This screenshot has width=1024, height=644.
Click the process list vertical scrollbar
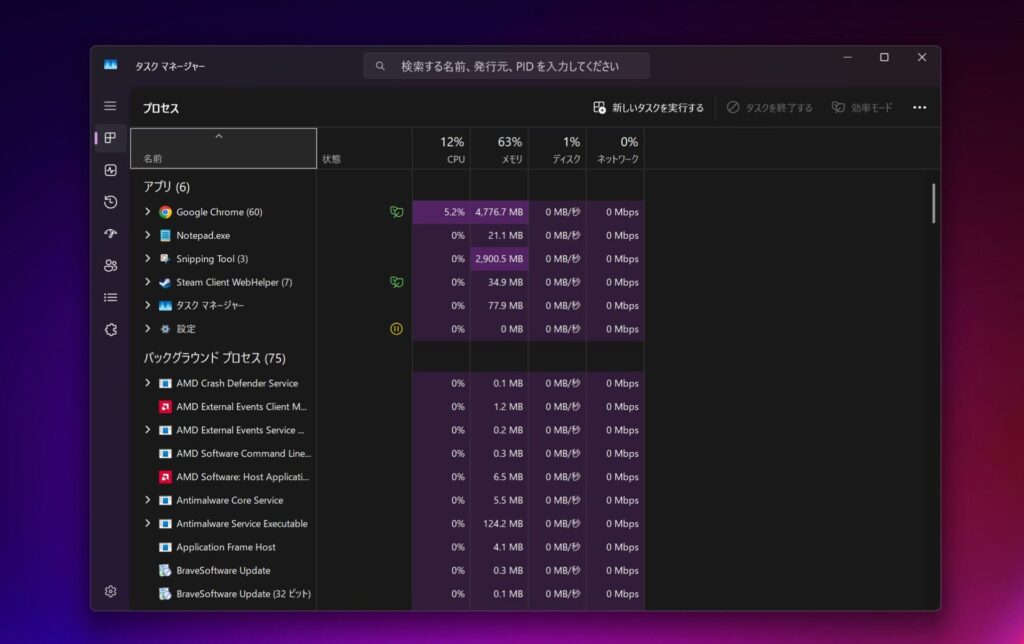pos(933,203)
